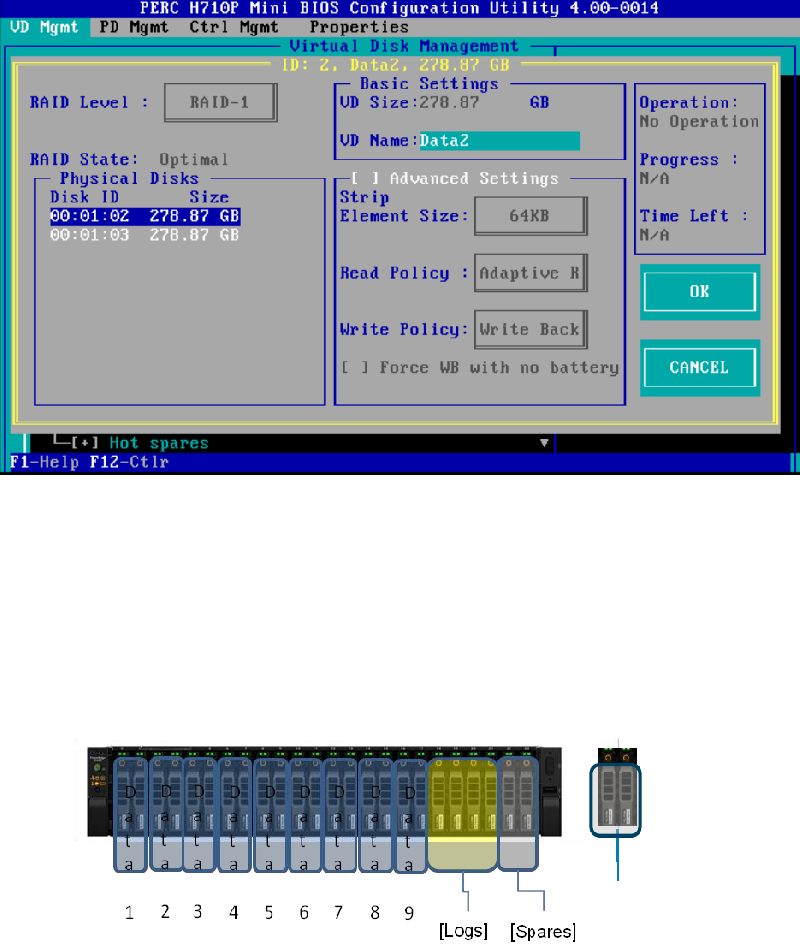
Task: Select physical disk 00:01:02
Action: click(145, 217)
